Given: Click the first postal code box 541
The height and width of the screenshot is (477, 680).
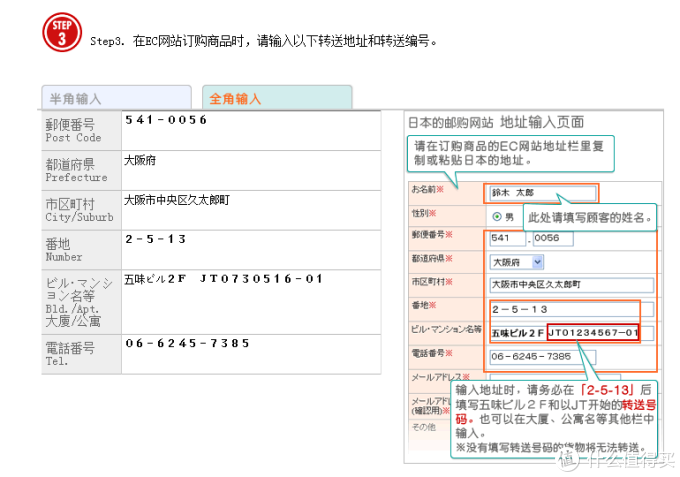Looking at the screenshot, I should tap(505, 239).
